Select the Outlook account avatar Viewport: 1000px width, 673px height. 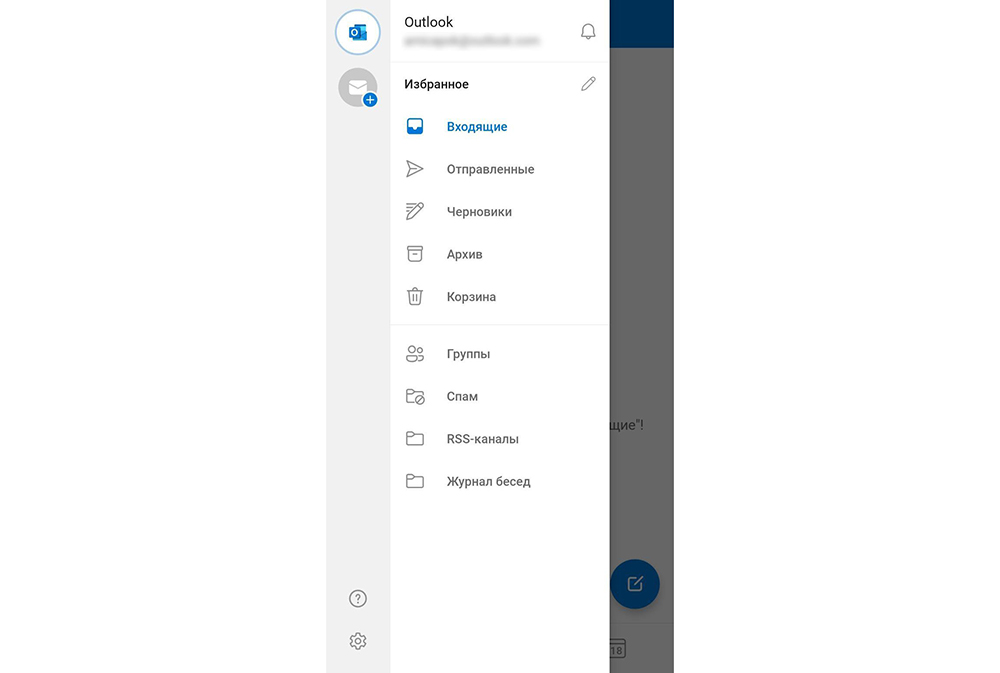[x=357, y=32]
